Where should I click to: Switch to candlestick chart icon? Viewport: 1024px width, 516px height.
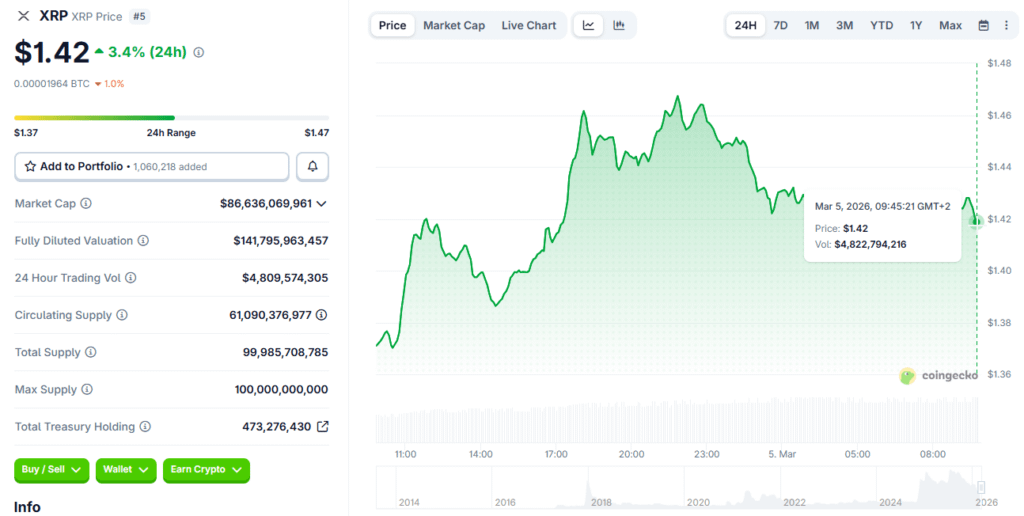[x=619, y=25]
